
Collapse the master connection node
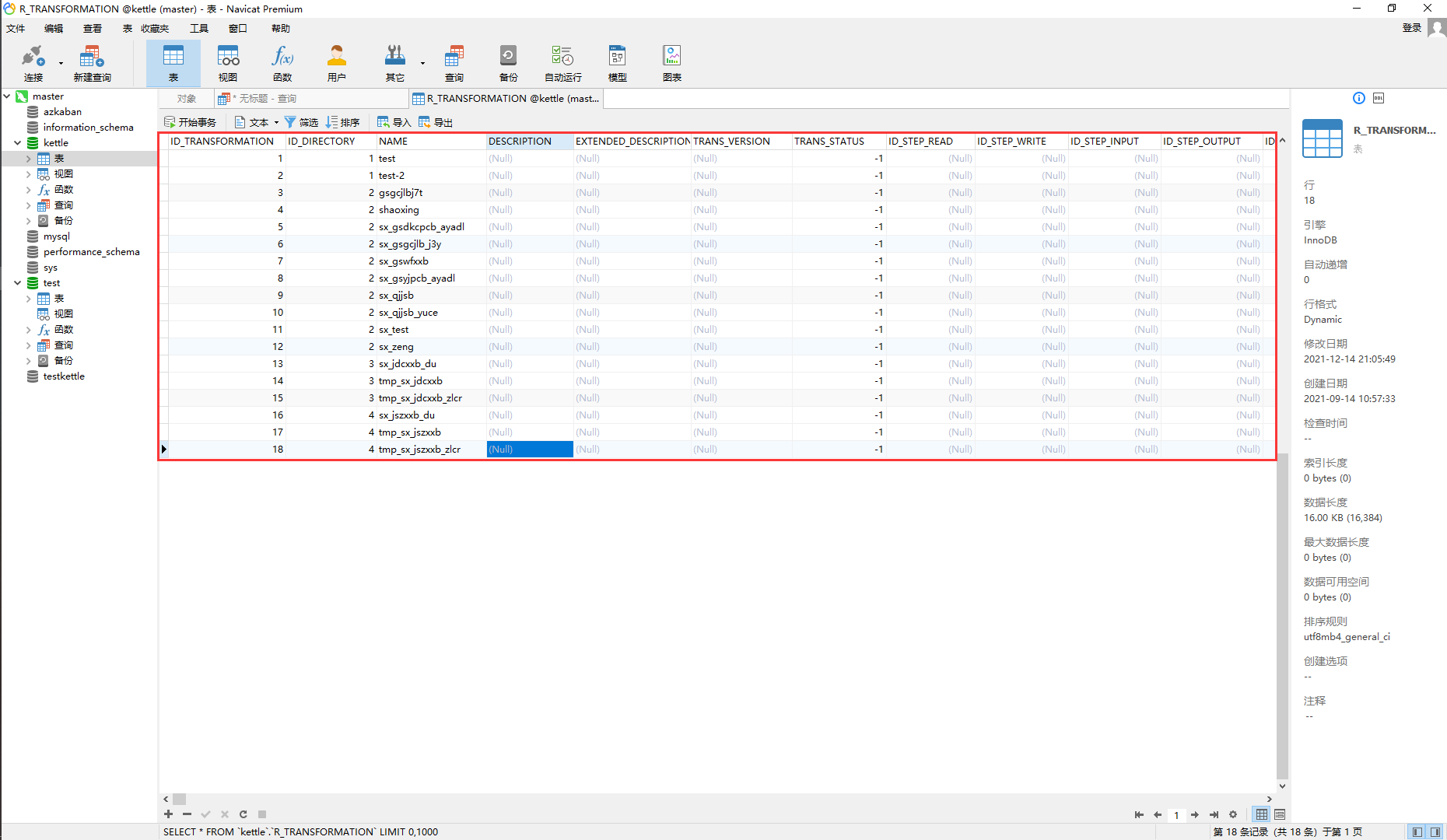pos(7,96)
